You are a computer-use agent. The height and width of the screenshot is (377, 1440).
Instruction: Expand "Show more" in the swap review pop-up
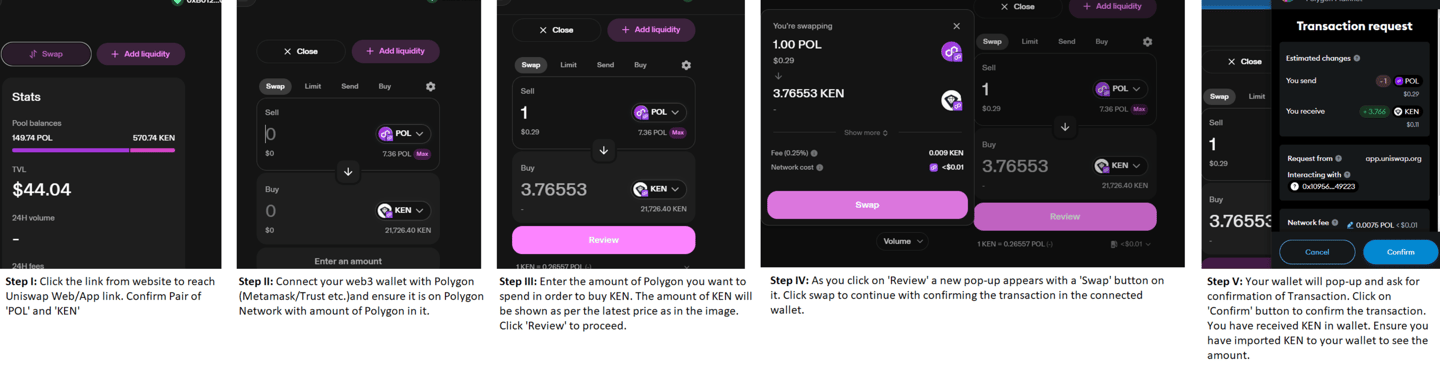tap(866, 133)
